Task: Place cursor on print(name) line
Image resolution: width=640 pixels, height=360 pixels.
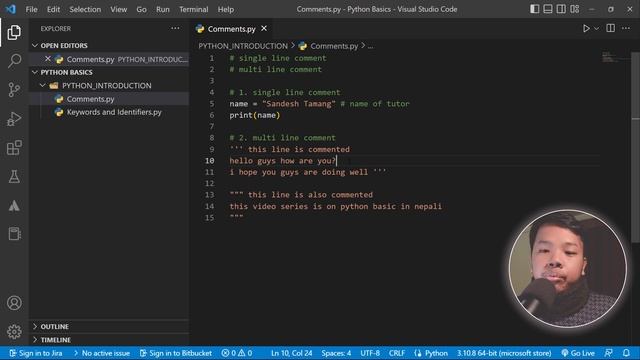Action: 255,115
